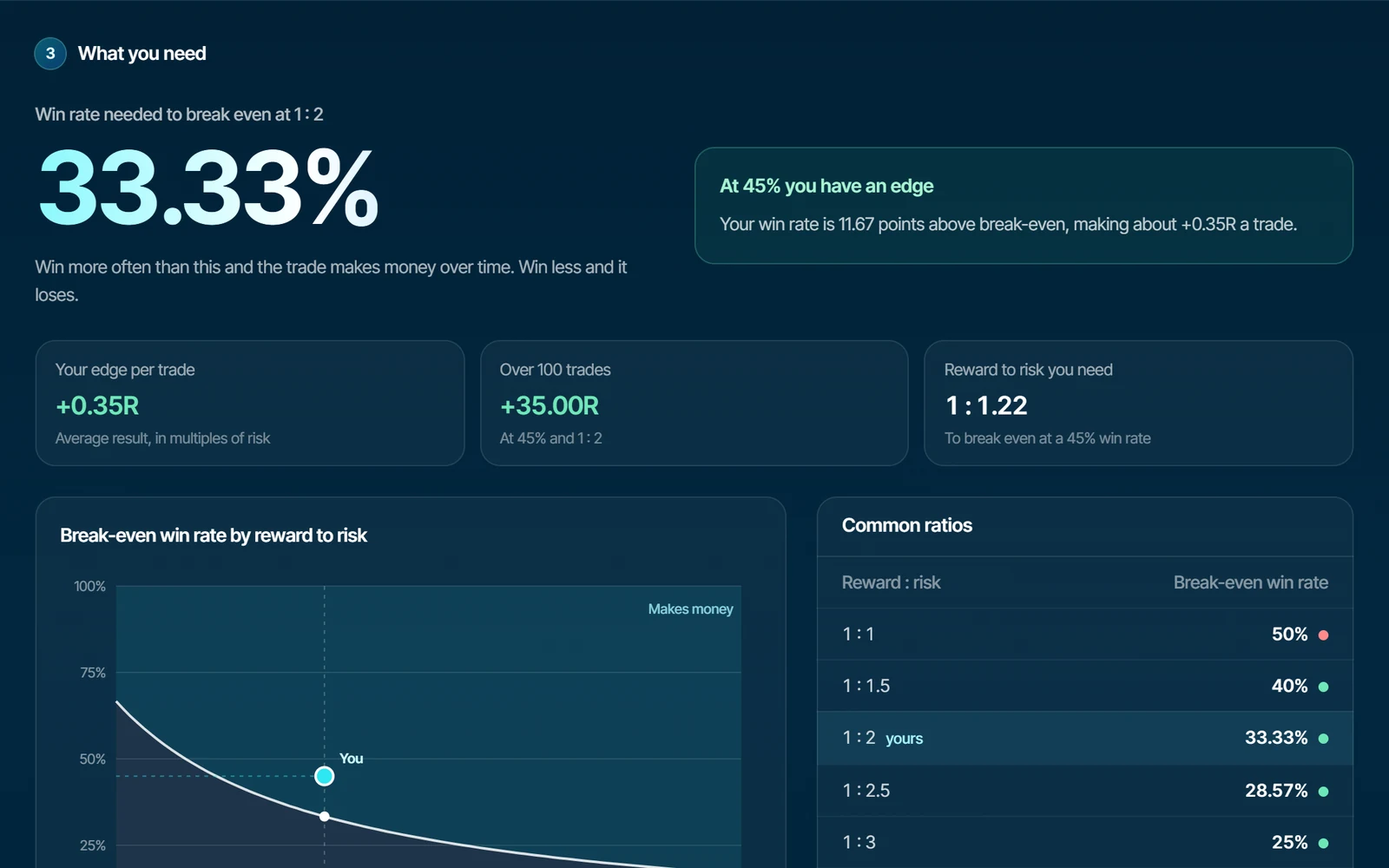The width and height of the screenshot is (1389, 868).
Task: Click the "What you need" heading
Action: tap(142, 54)
